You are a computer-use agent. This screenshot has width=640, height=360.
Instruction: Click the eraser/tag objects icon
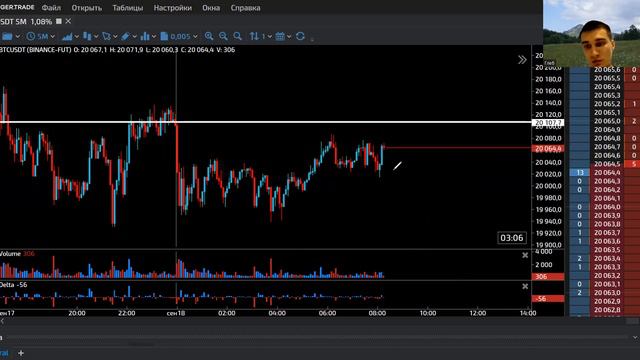[x=126, y=36]
